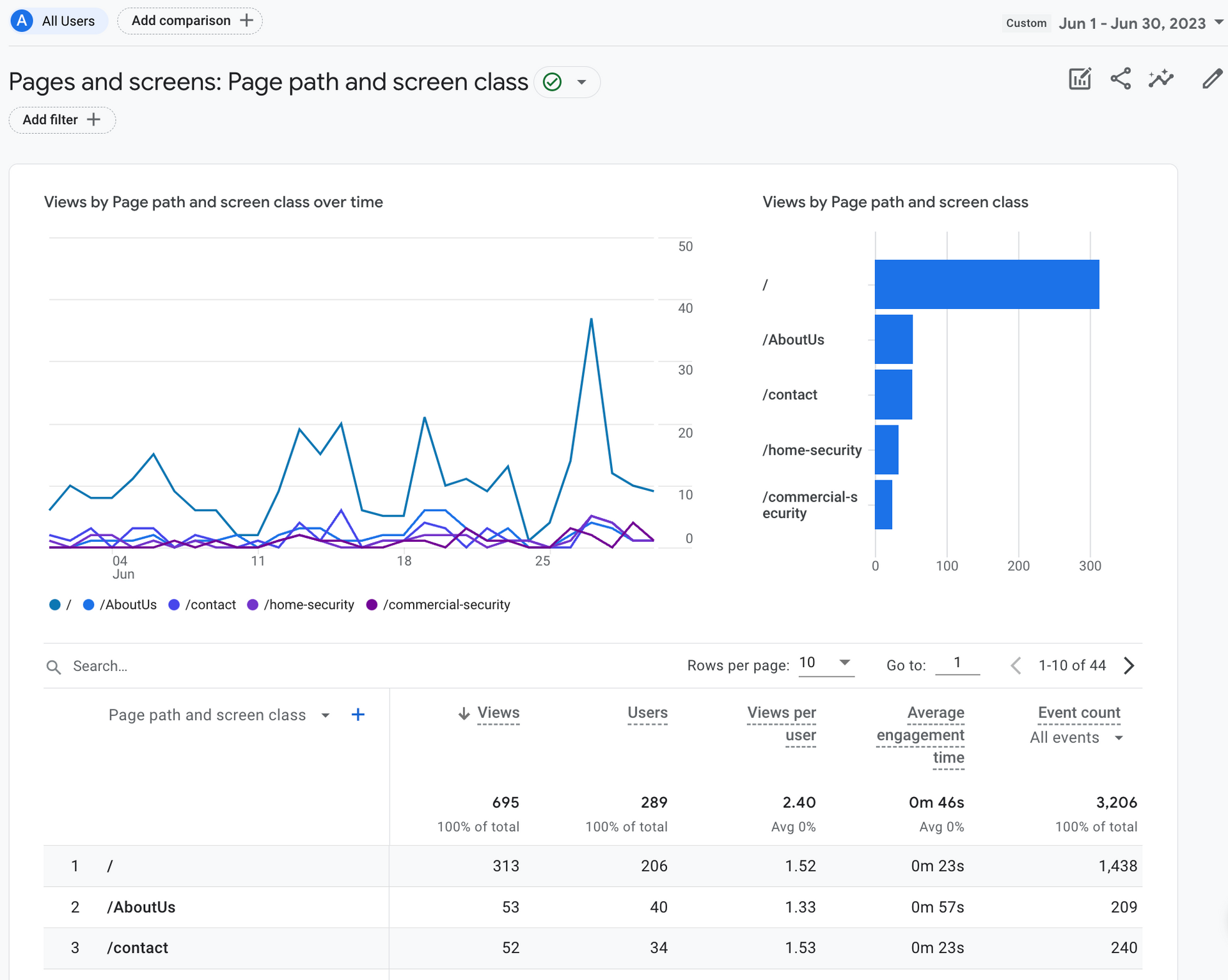Screen dimensions: 1228x980
Task: Click the plus icon to add dimension
Action: click(x=358, y=715)
